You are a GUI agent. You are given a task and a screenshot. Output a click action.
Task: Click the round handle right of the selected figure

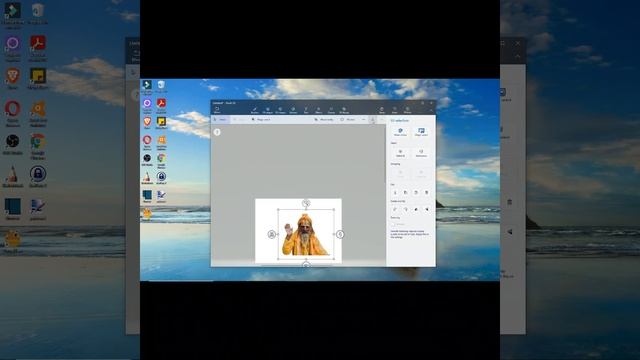340,234
